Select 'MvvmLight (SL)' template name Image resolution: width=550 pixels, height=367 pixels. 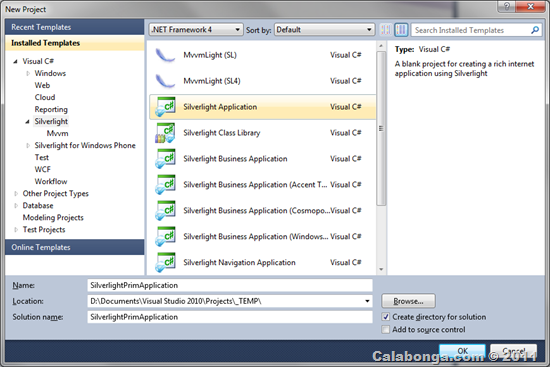210,55
